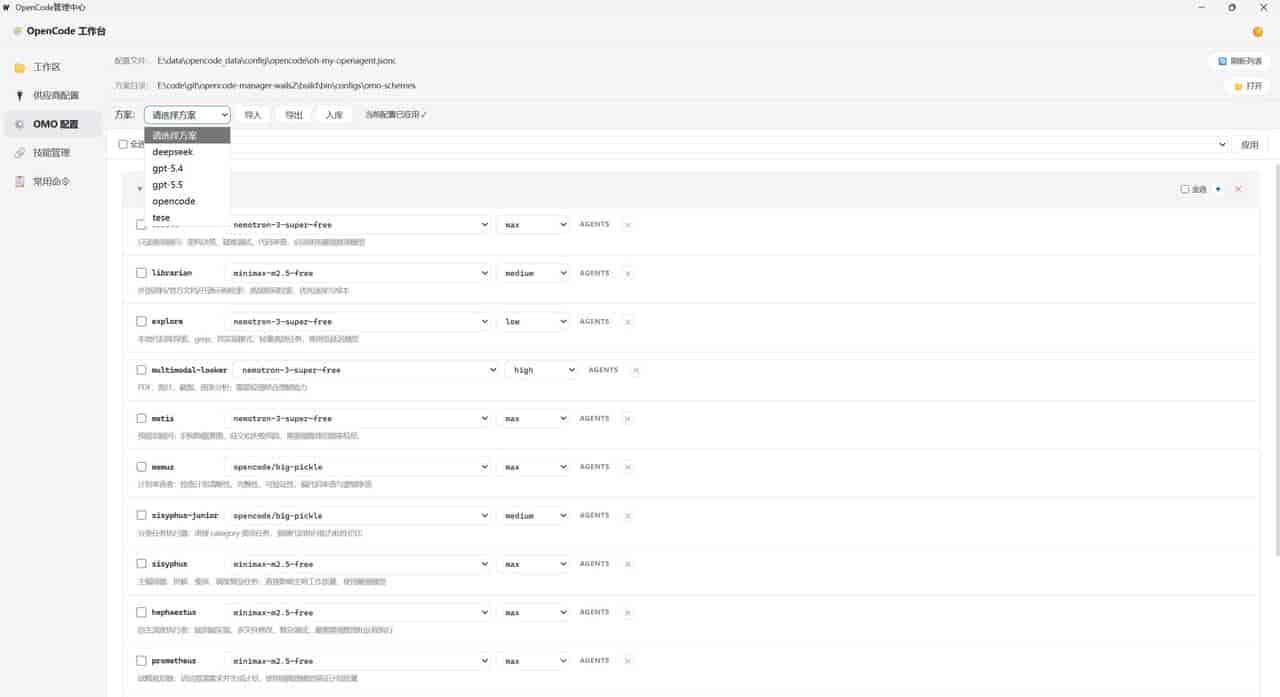Open 常用命令 clipboard icon

(20, 182)
